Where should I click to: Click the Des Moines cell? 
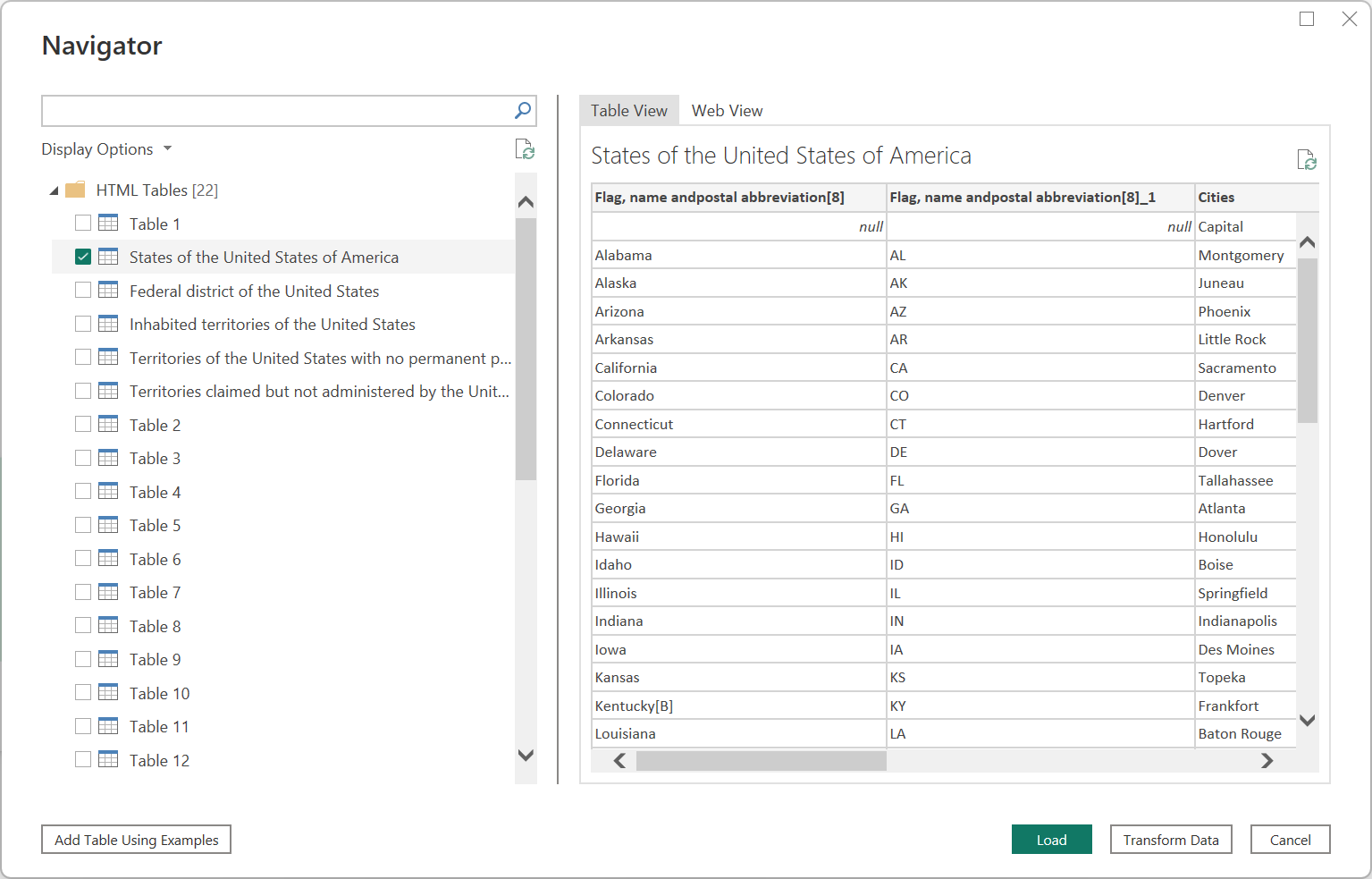tap(1245, 649)
